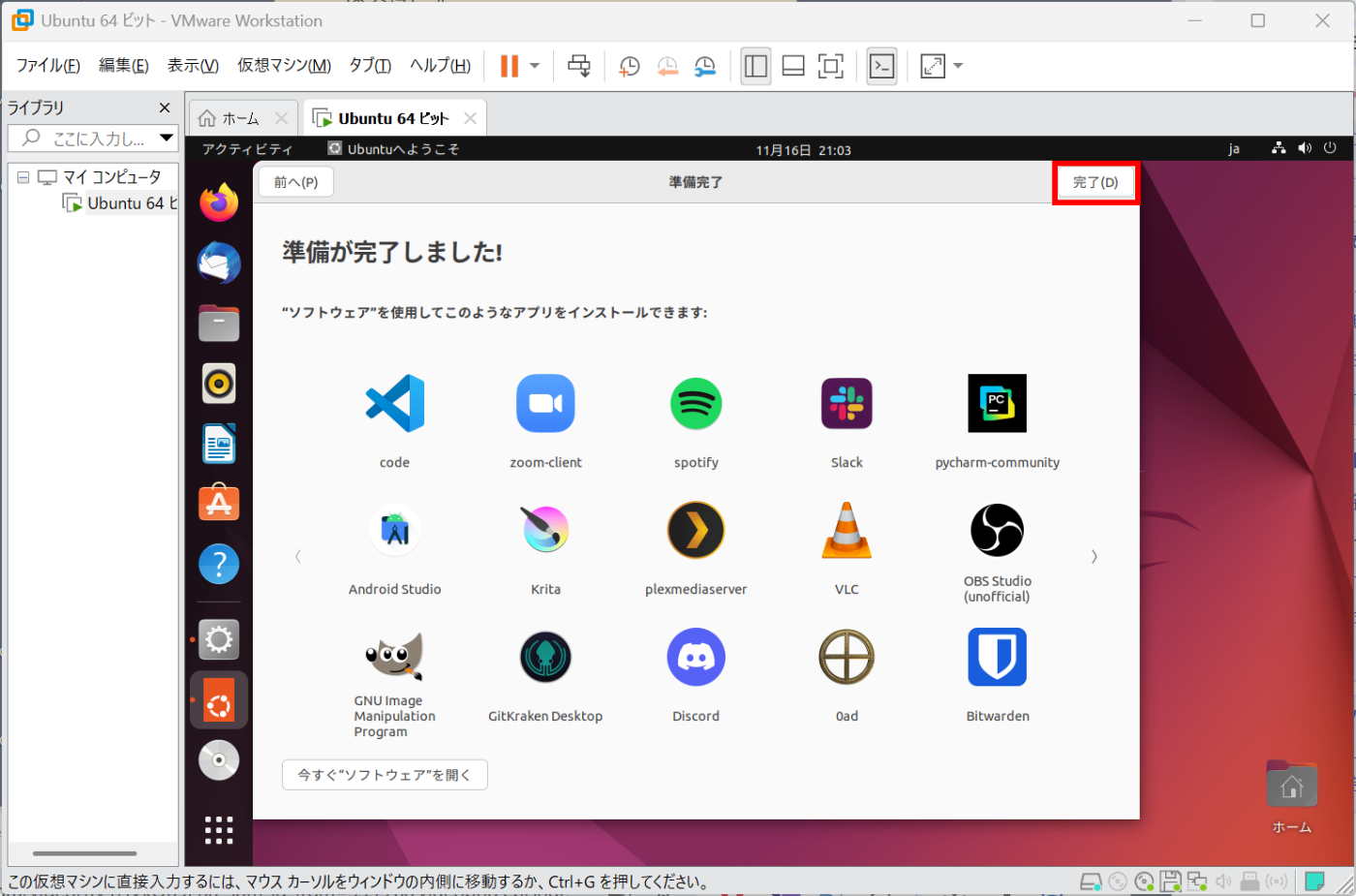Open the snapshot manager icon

705,66
